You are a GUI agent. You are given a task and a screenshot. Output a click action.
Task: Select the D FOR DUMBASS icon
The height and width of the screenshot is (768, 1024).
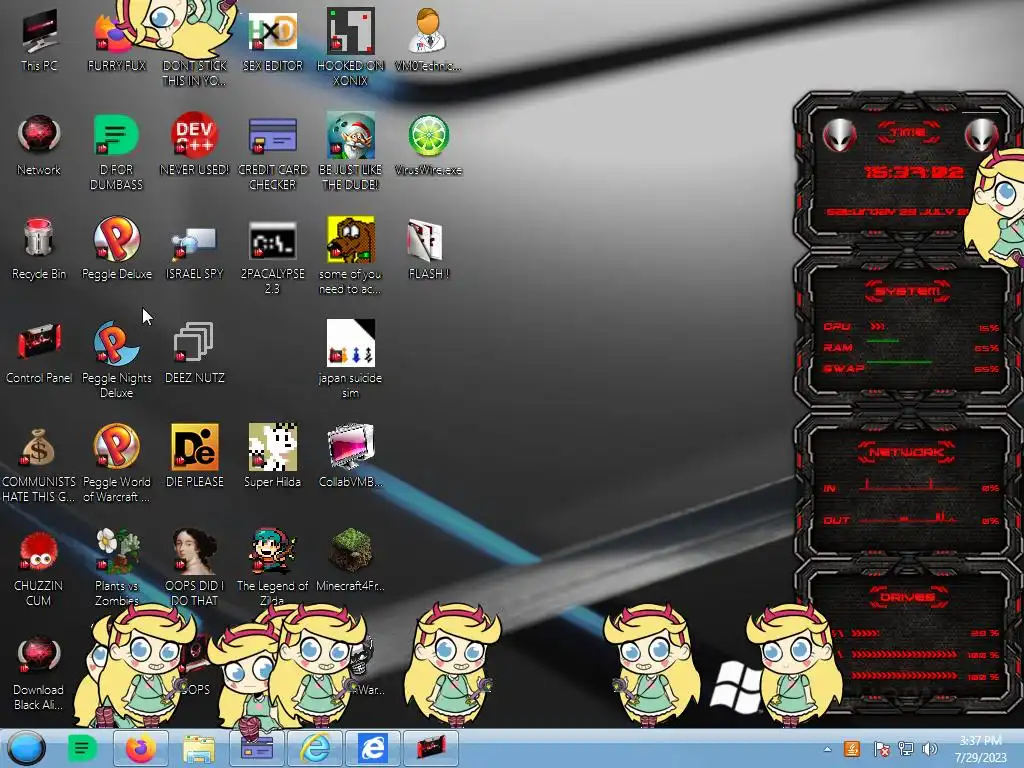(x=116, y=135)
